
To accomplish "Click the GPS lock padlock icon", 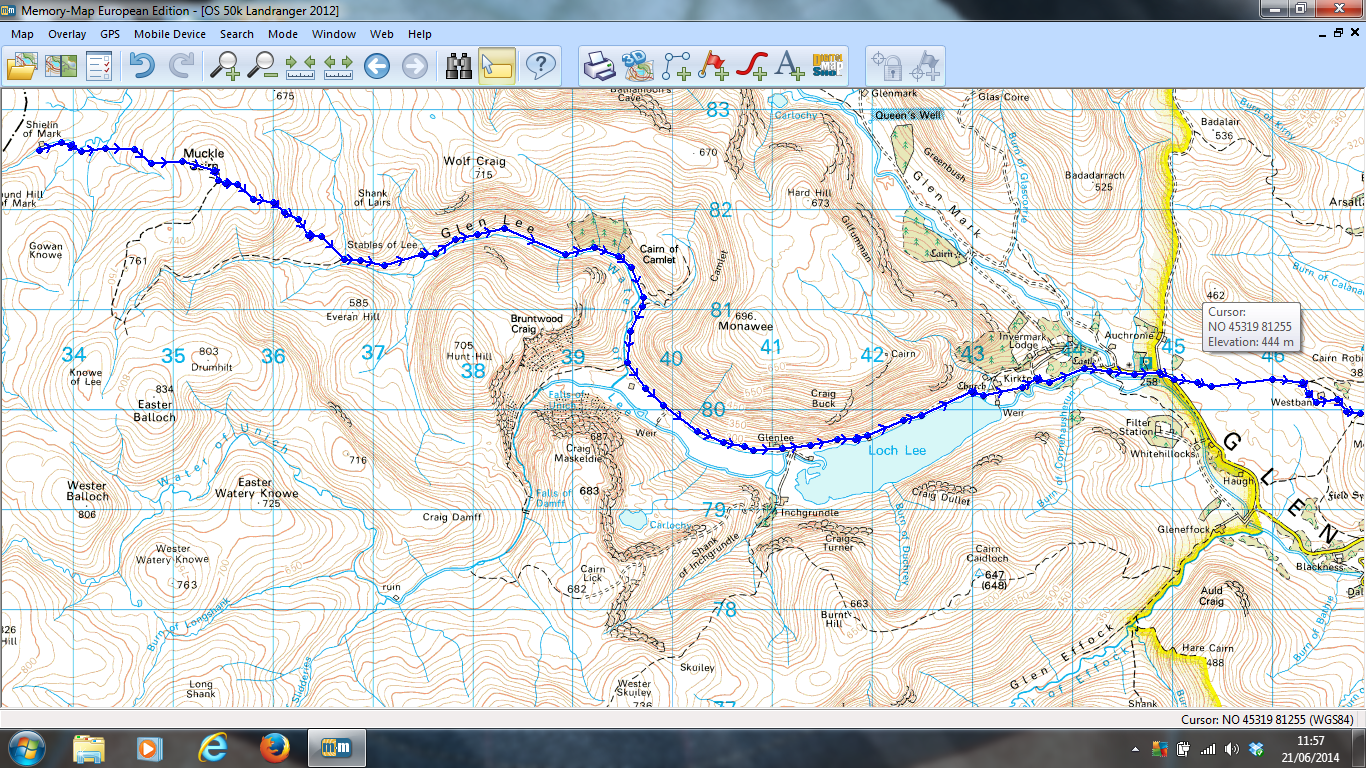I will 887,66.
